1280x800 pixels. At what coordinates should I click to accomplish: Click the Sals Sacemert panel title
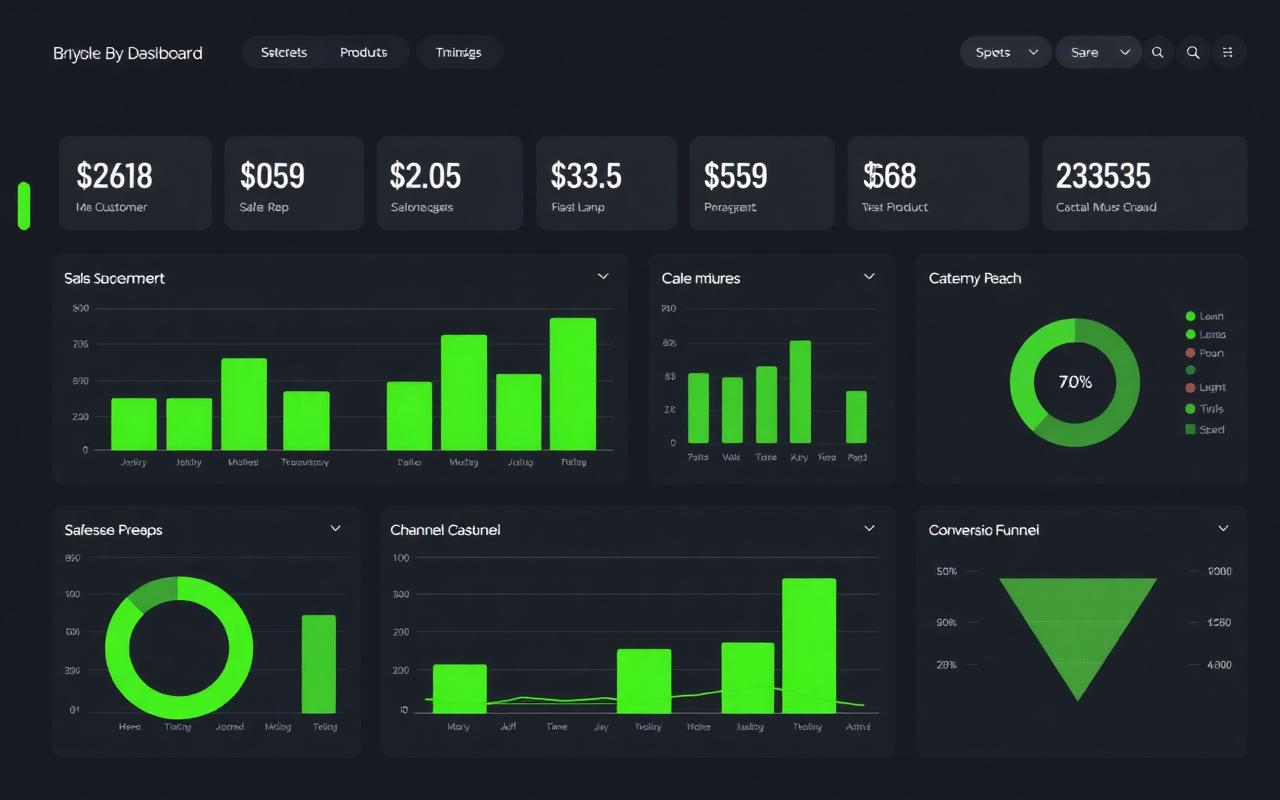click(x=114, y=278)
